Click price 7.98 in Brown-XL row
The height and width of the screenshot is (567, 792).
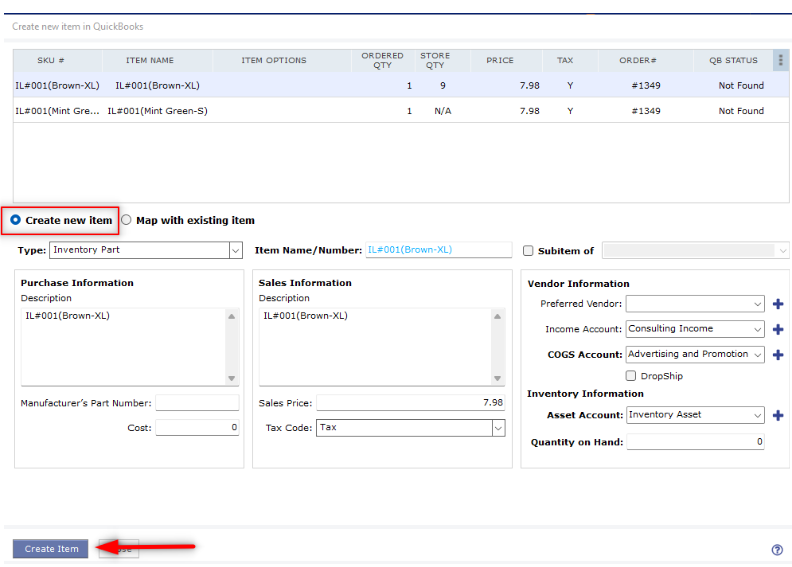pyautogui.click(x=529, y=85)
